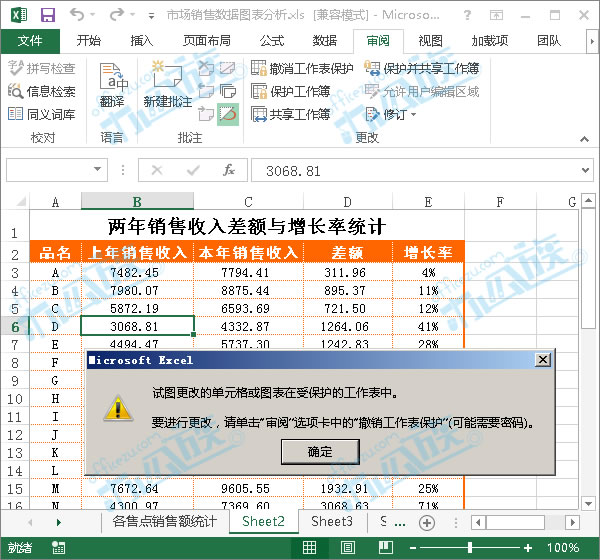Show more ribbon tabs with the right arrow
Screen dimensions: 600x560
pyautogui.click(x=592, y=41)
